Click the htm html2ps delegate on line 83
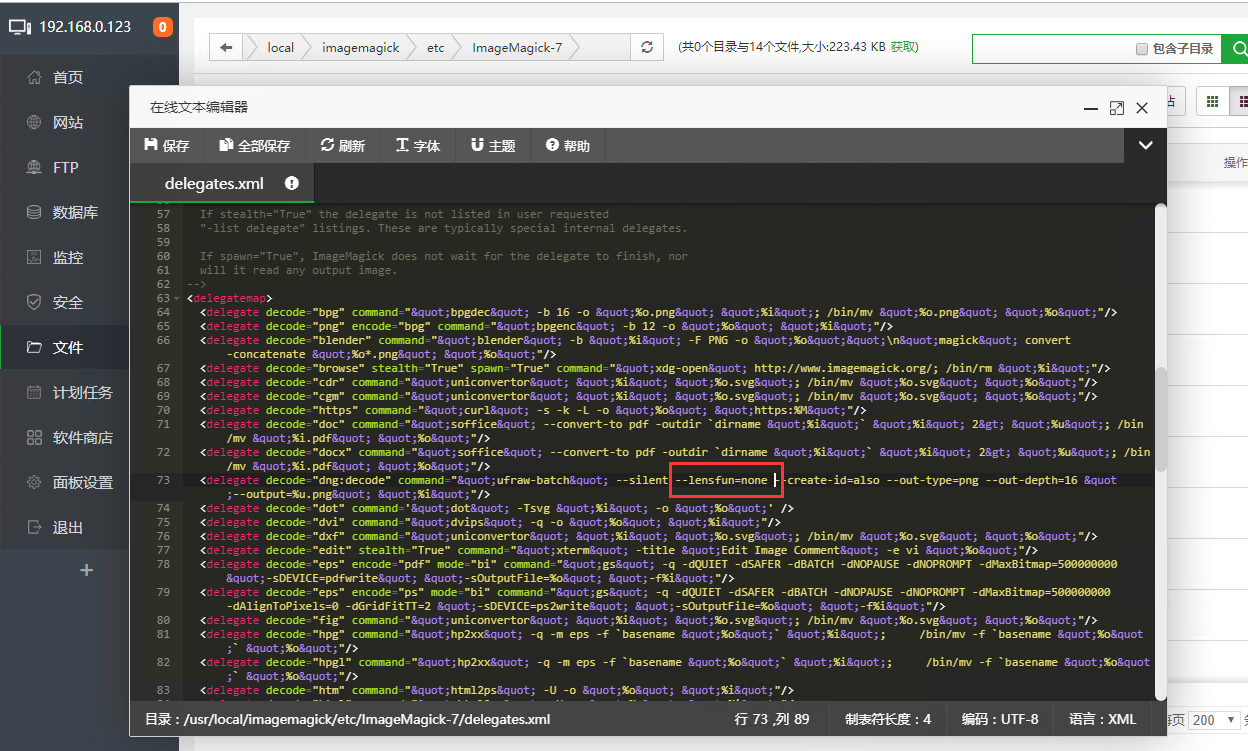This screenshot has width=1248, height=751. (496, 690)
